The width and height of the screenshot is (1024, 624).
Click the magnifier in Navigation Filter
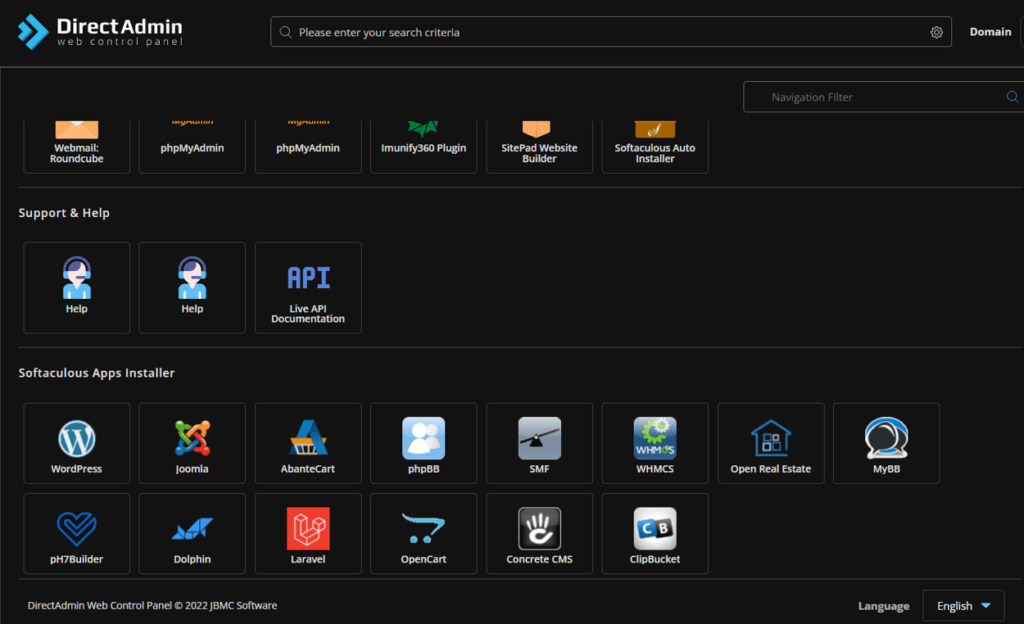(x=1012, y=97)
